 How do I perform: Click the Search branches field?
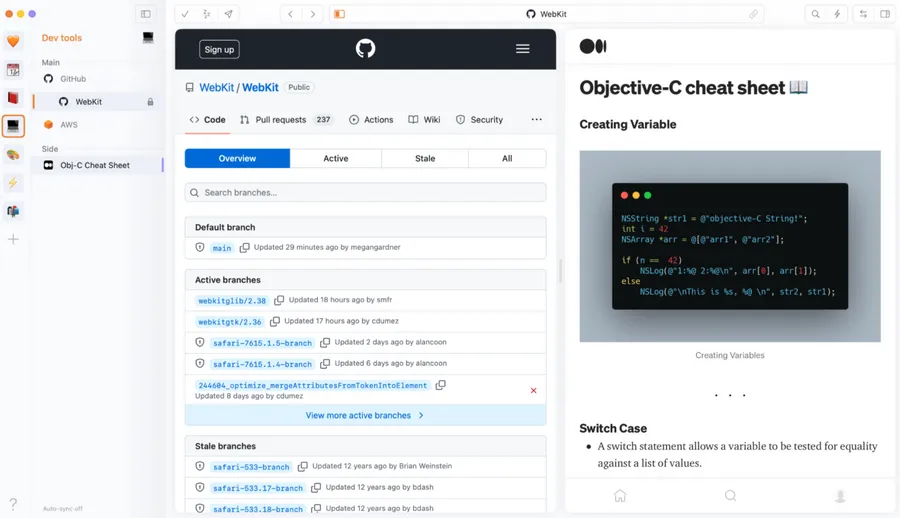tap(365, 192)
